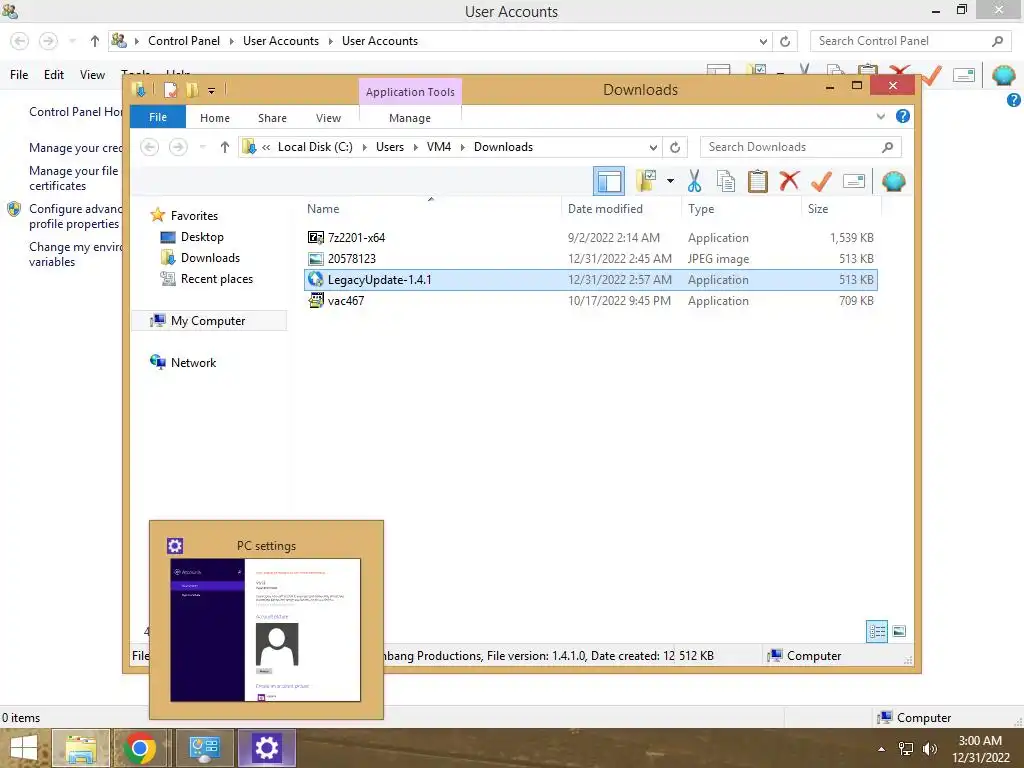The image size is (1024, 768).
Task: Open Edit menu in User Accounts window
Action: pos(54,75)
